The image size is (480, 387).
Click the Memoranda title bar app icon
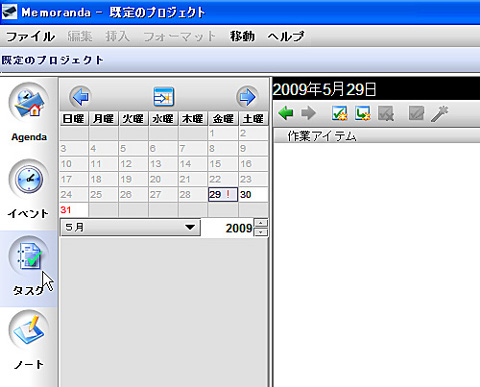tap(9, 12)
